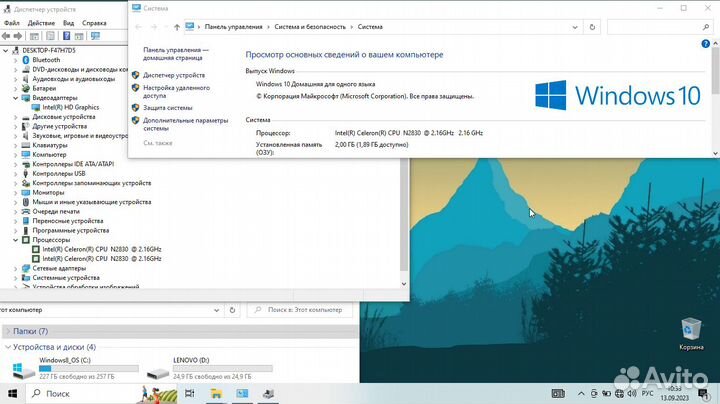Expand the Мониторы node
The height and width of the screenshot is (404, 720).
point(16,192)
